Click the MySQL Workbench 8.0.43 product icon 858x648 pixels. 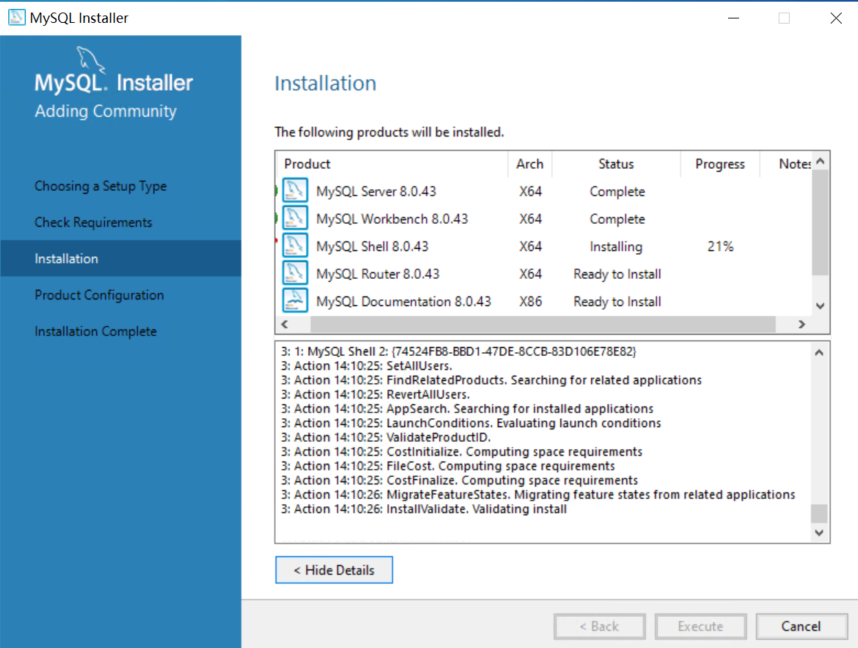[x=295, y=218]
